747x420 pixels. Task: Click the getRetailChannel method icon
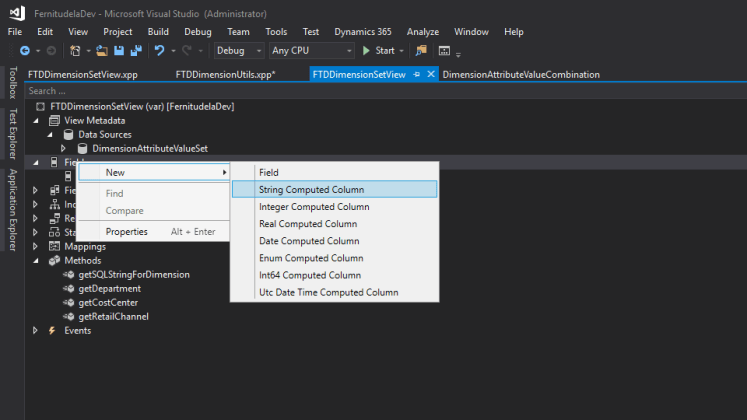pyautogui.click(x=69, y=317)
